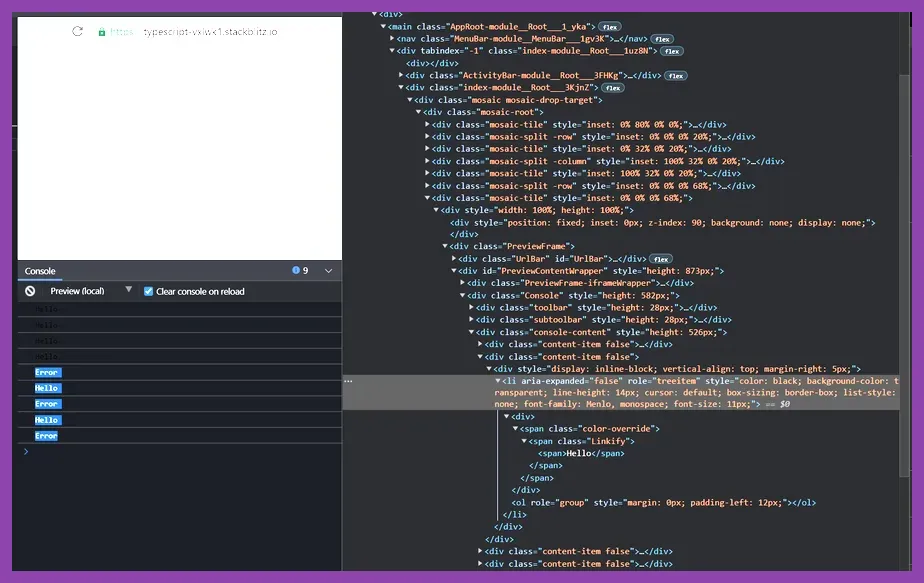This screenshot has width=924, height=583.
Task: Click flex badge on main AppRoot element
Action: click(x=610, y=27)
